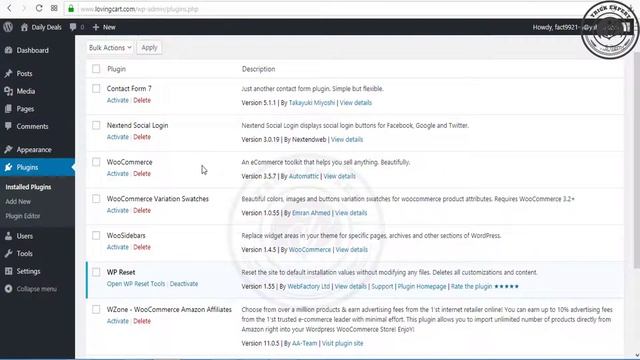Check the Nextend Social Login checkbox
640x360 pixels.
click(96, 125)
